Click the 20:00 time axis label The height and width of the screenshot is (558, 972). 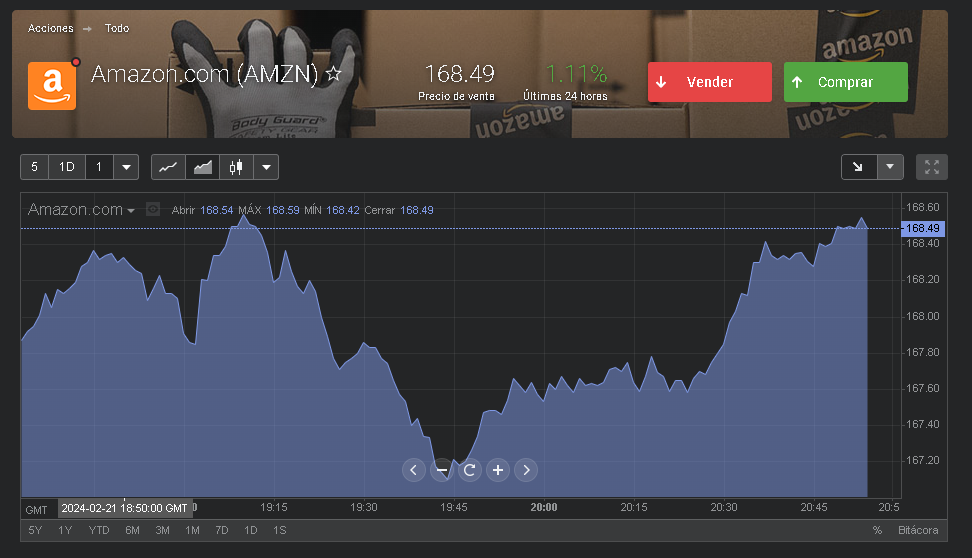click(544, 507)
